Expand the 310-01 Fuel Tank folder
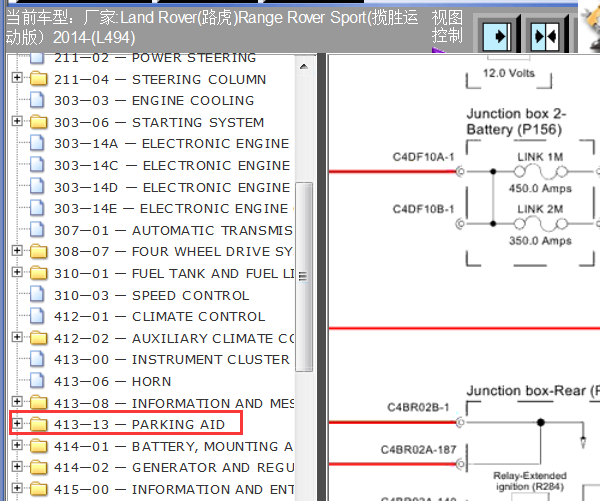The image size is (600, 501). (x=17, y=272)
